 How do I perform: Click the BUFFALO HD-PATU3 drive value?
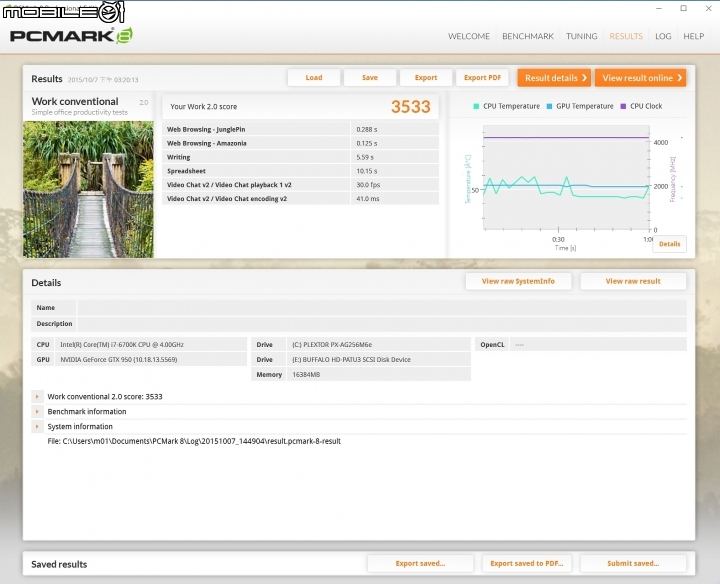click(x=379, y=359)
